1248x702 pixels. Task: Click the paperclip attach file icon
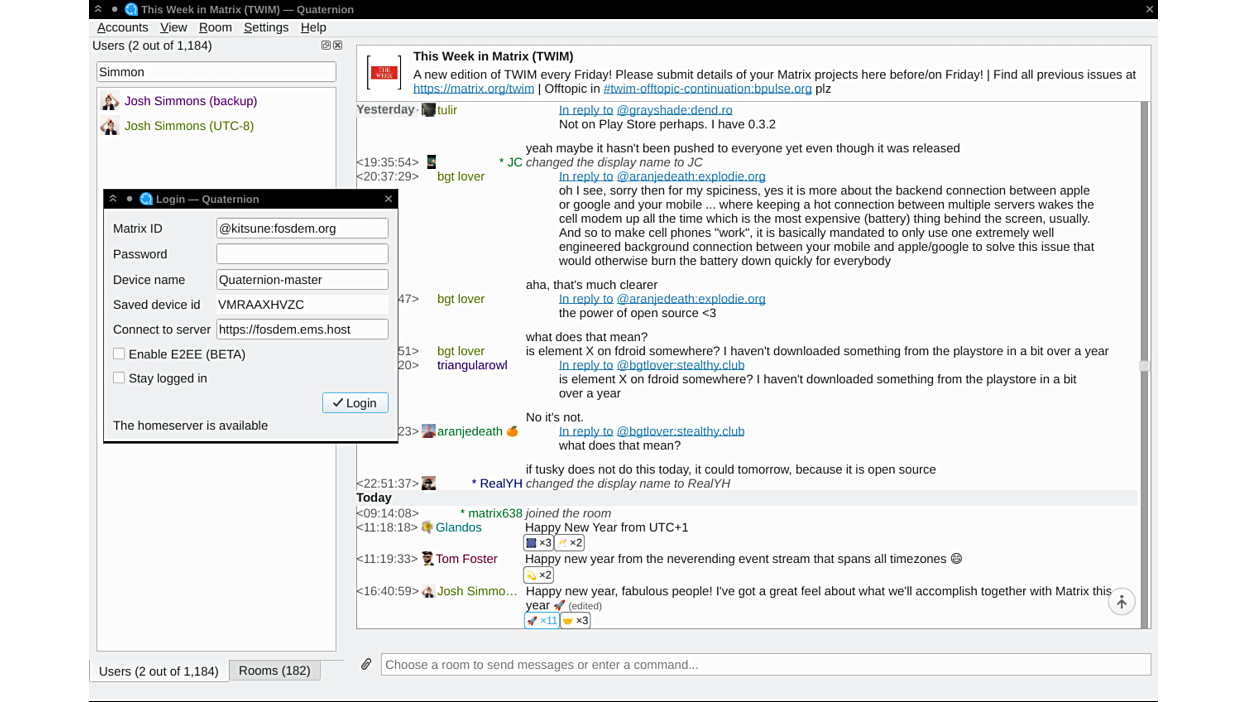pos(366,664)
